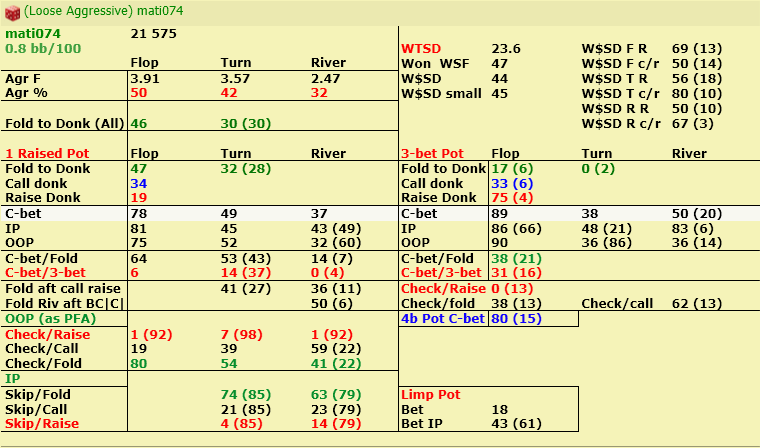This screenshot has height=448, width=760.
Task: Select the 3-bet Pot heading
Action: [432, 153]
